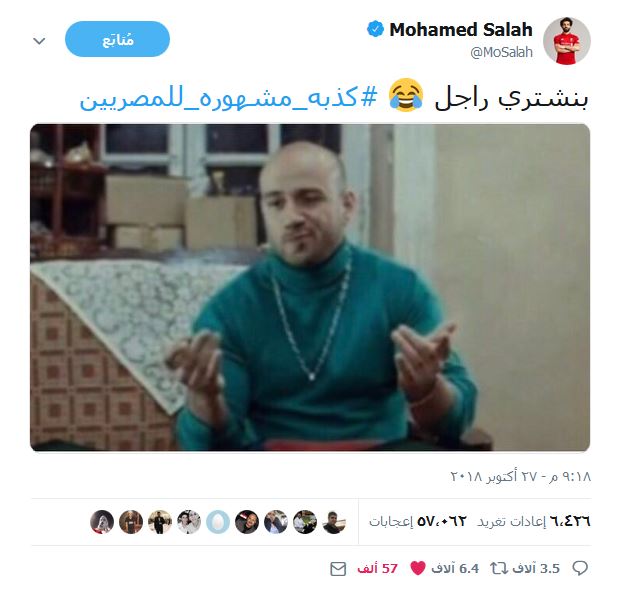This screenshot has height=592, width=623.
Task: View the ٥٧،٠٦٢ likes list
Action: [x=418, y=521]
